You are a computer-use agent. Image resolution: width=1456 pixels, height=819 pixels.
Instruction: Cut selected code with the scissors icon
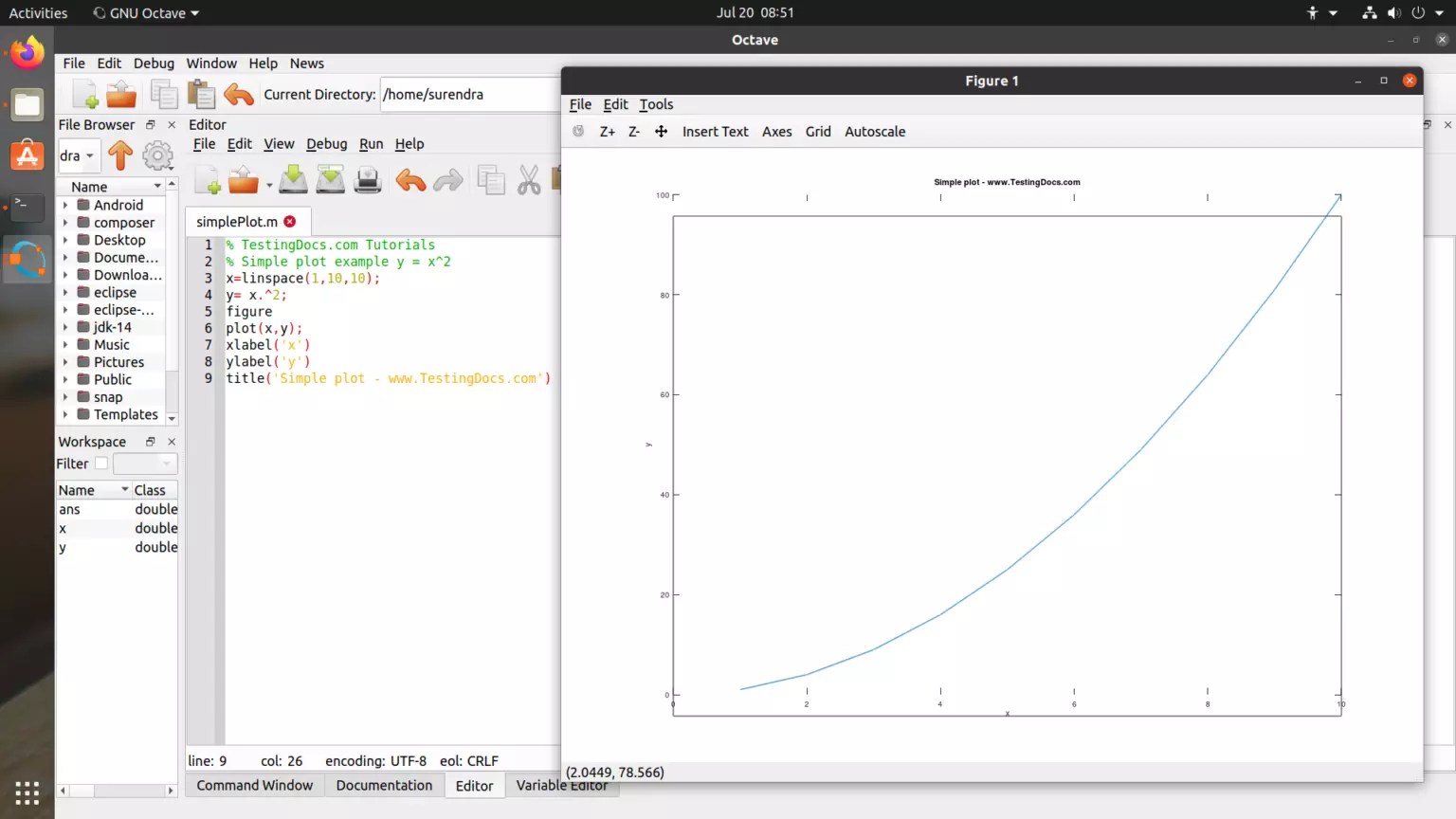click(x=528, y=178)
